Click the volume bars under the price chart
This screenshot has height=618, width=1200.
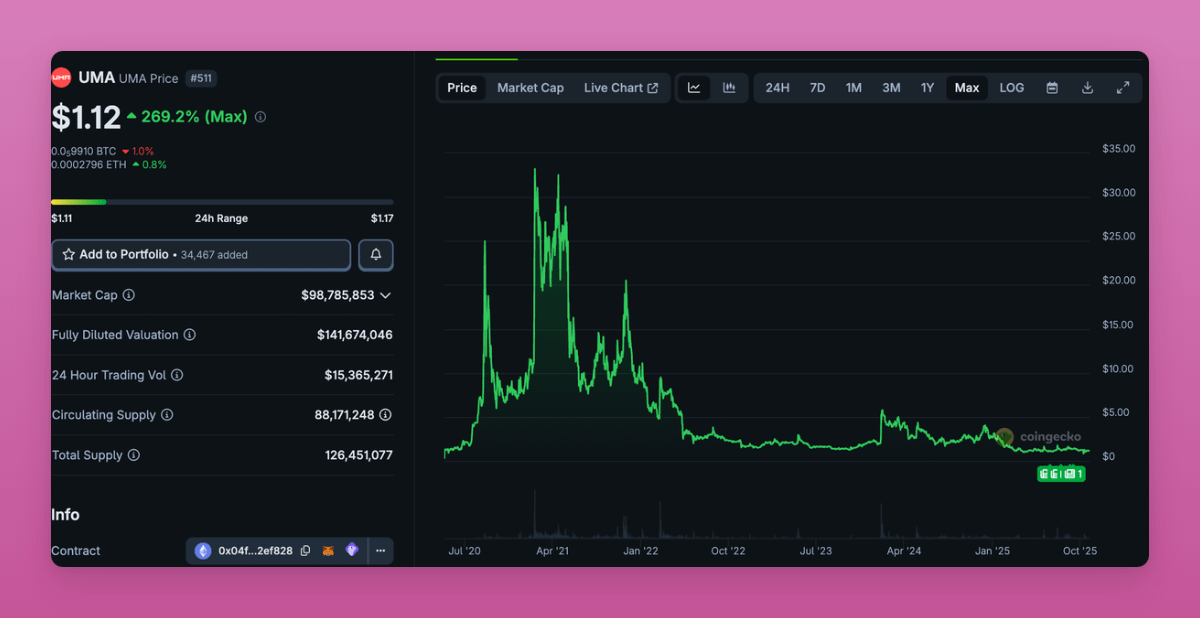(x=766, y=516)
